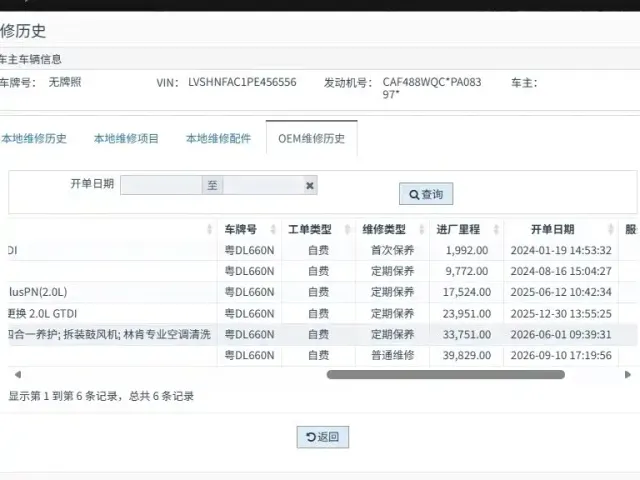The image size is (640, 480).
Task: Click the end date input field
Action: 263,185
